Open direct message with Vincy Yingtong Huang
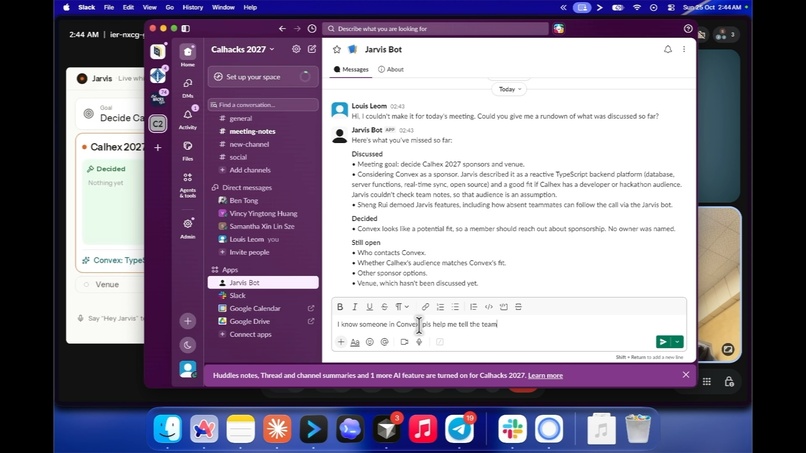 point(263,213)
